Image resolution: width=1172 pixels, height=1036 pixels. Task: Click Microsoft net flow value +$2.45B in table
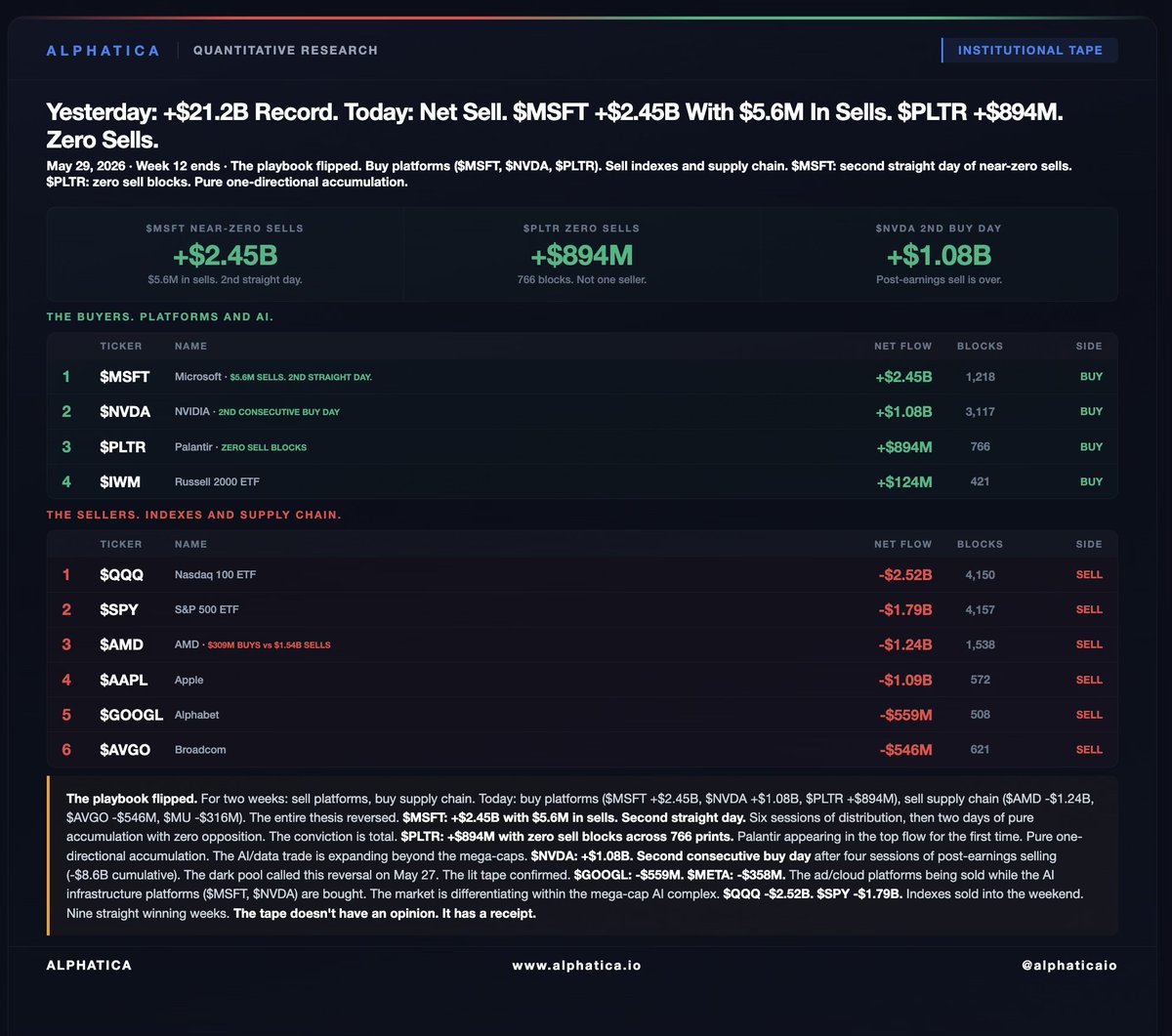click(903, 377)
